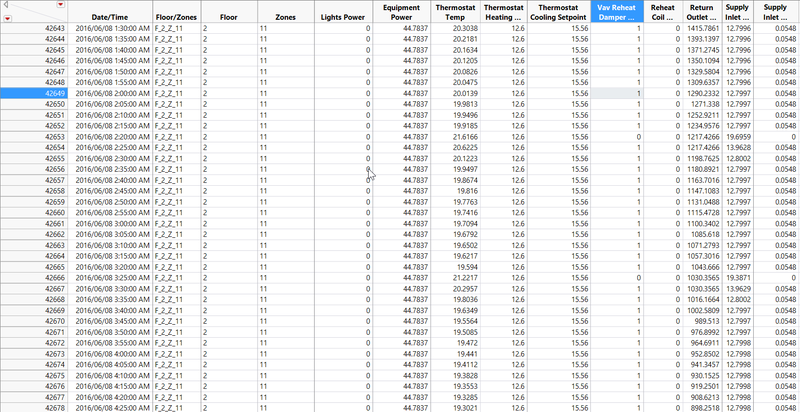Viewport: 800px width, 412px height.
Task: Click the Vav Reheat Damper cell in row 42649
Action: [x=616, y=93]
